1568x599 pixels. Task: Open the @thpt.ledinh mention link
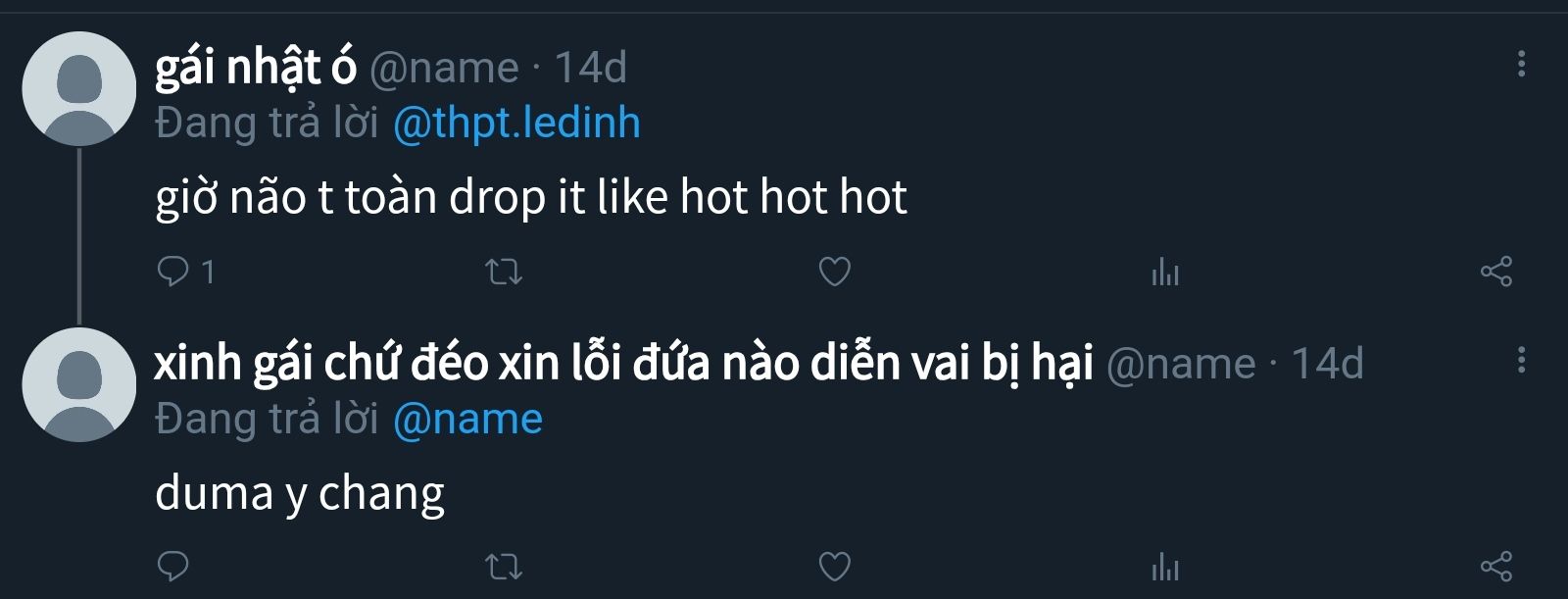[516, 124]
